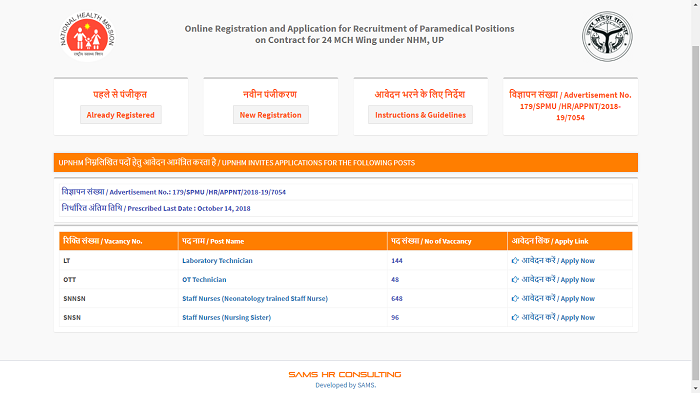Click vacancy count 48
Viewport: 700px width, 393px height.
tap(395, 280)
